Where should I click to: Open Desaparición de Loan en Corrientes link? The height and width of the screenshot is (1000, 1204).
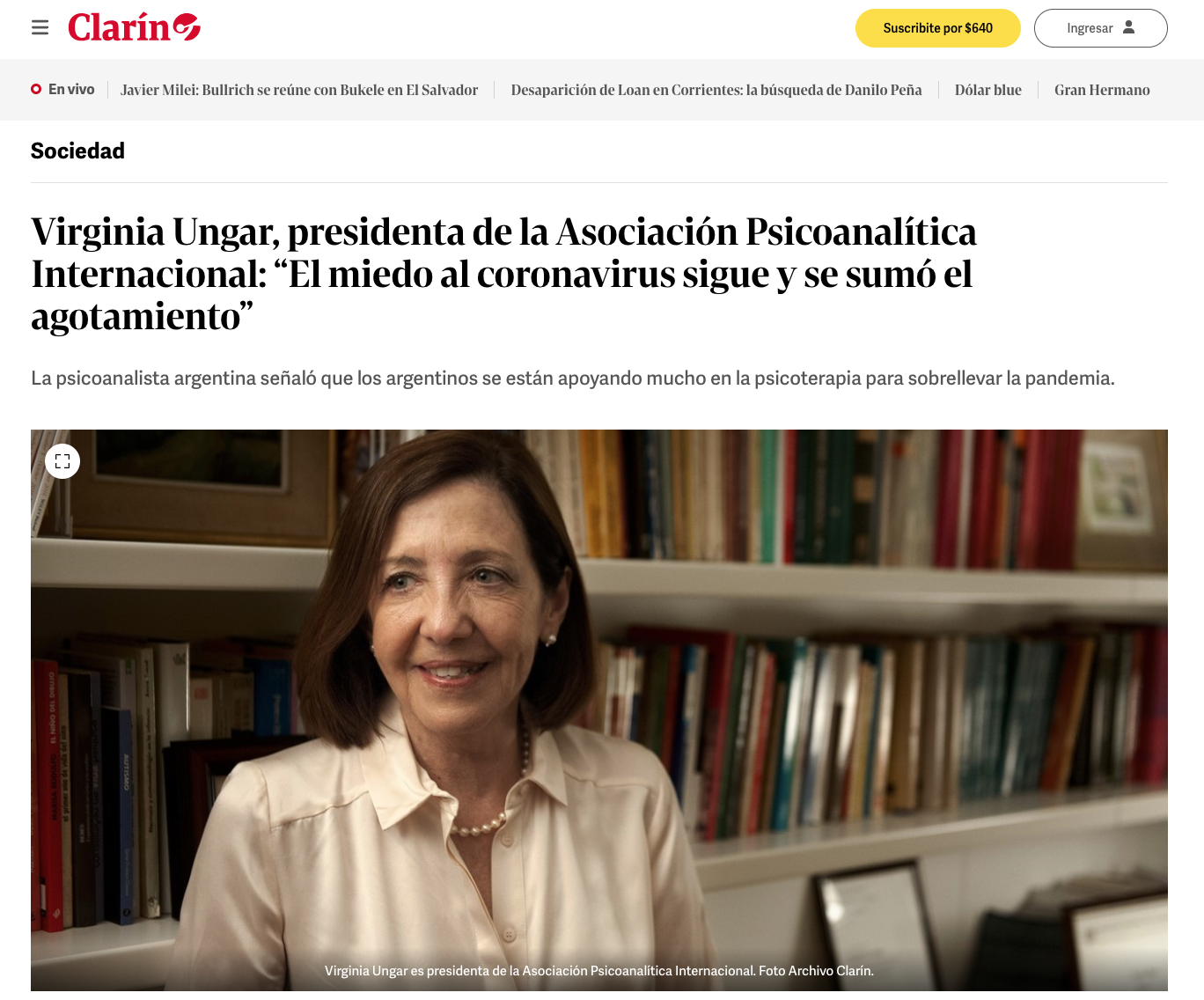pos(716,90)
